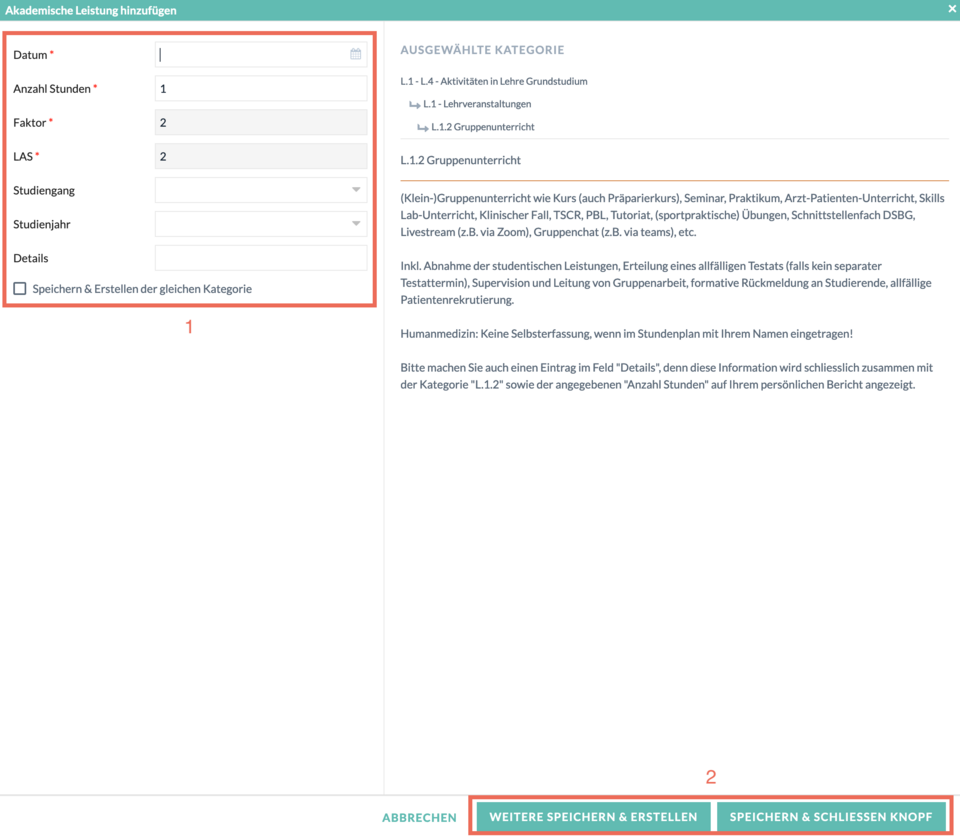
Task: Select L.1 - L.4 Aktivitäten in Lehre Grundstudium
Action: [x=493, y=81]
